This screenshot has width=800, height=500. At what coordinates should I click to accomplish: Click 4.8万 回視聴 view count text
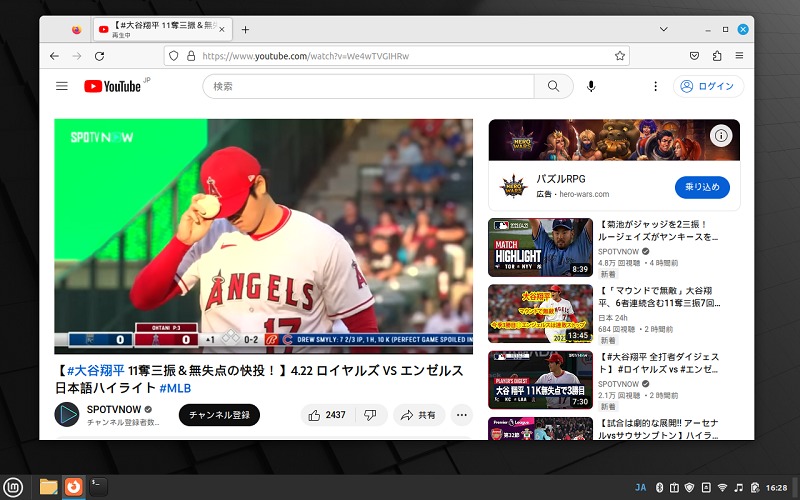point(619,263)
